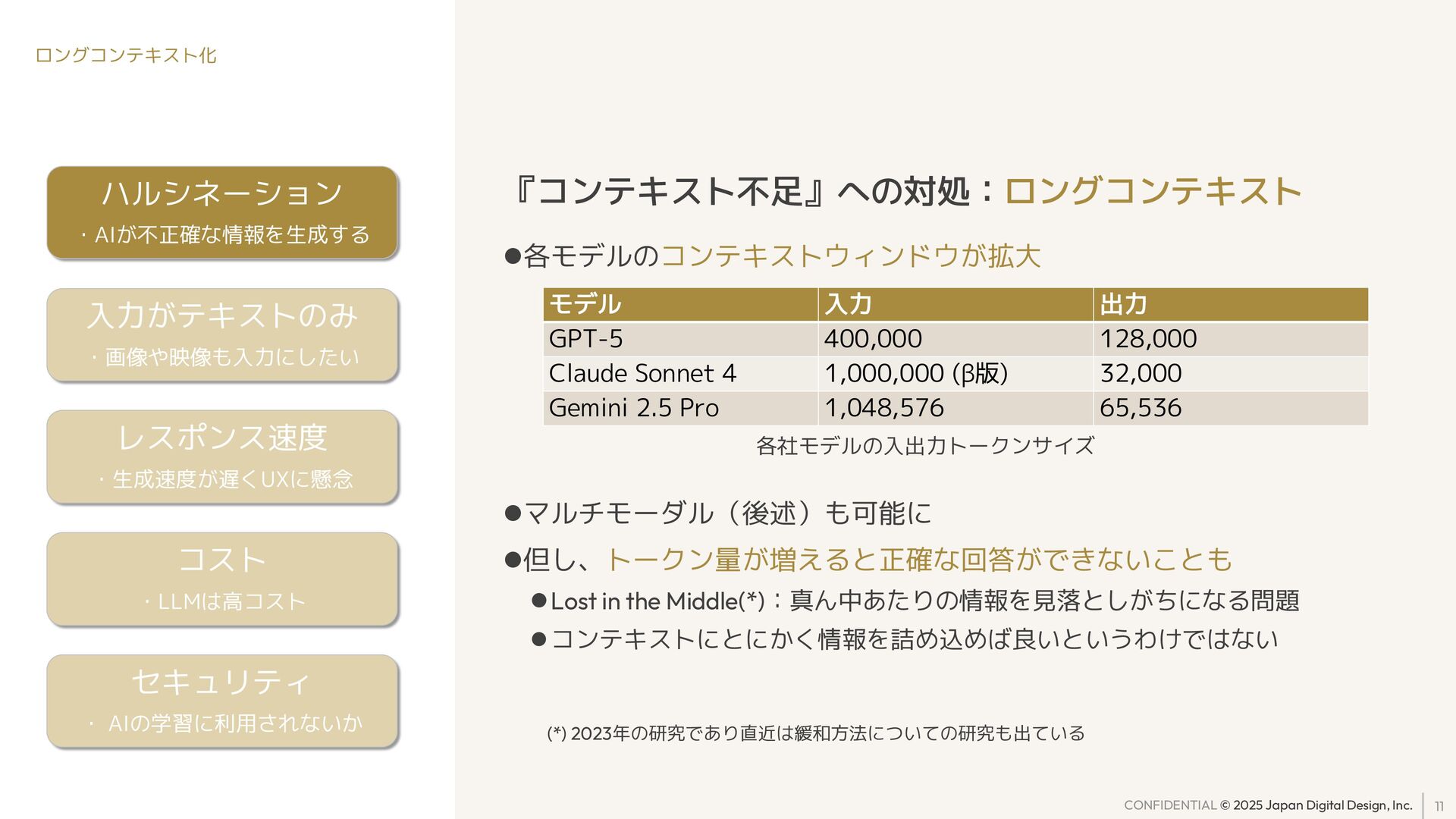Select the 入力がテキストのみ box

click(x=222, y=335)
